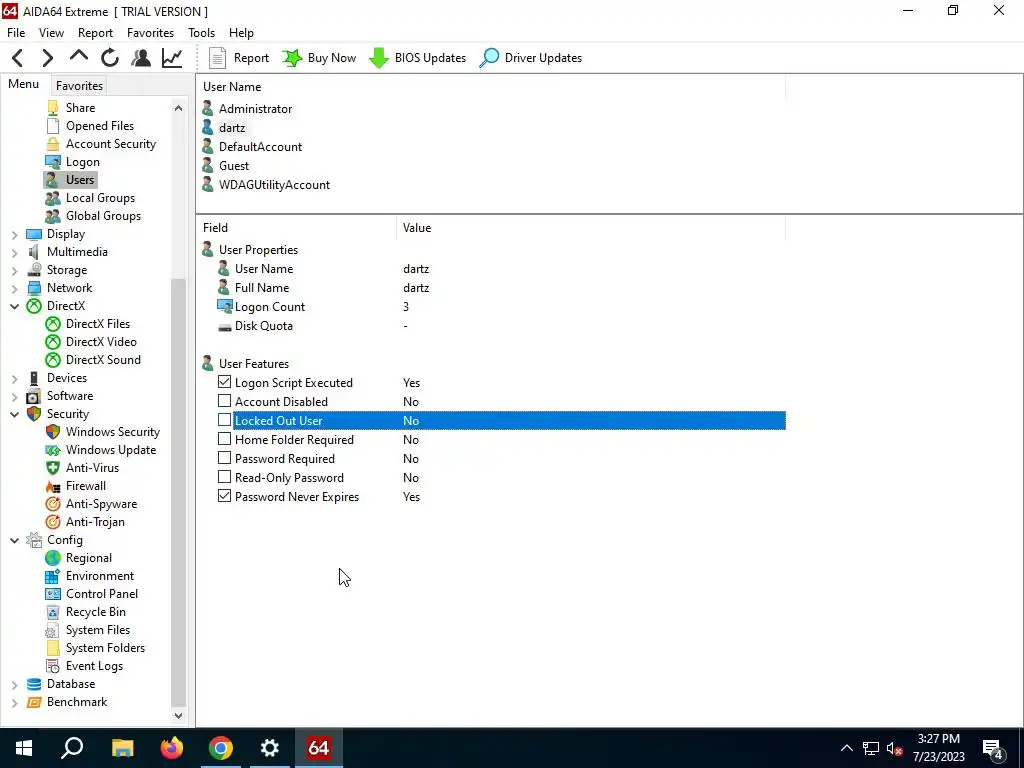Image resolution: width=1024 pixels, height=768 pixels.
Task: Expand the Devices tree node
Action: click(x=14, y=378)
